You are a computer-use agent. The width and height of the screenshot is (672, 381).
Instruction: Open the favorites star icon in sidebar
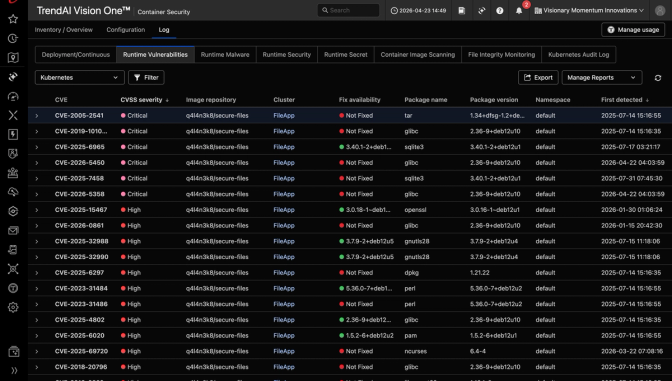tap(13, 19)
